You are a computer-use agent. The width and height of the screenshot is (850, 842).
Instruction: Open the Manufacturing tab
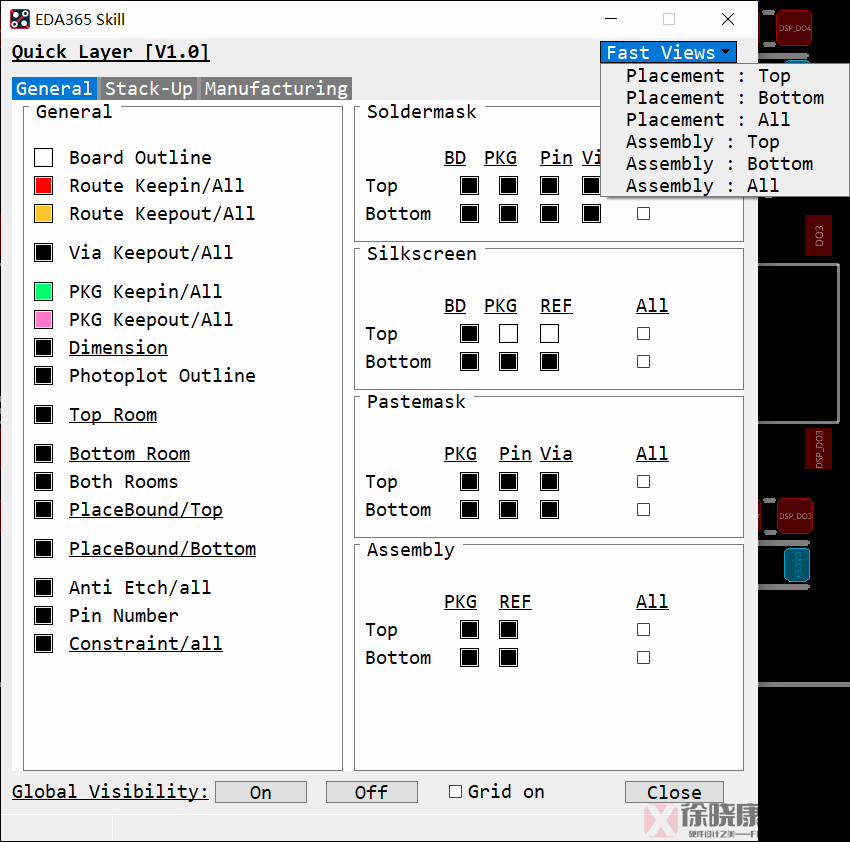tap(276, 89)
